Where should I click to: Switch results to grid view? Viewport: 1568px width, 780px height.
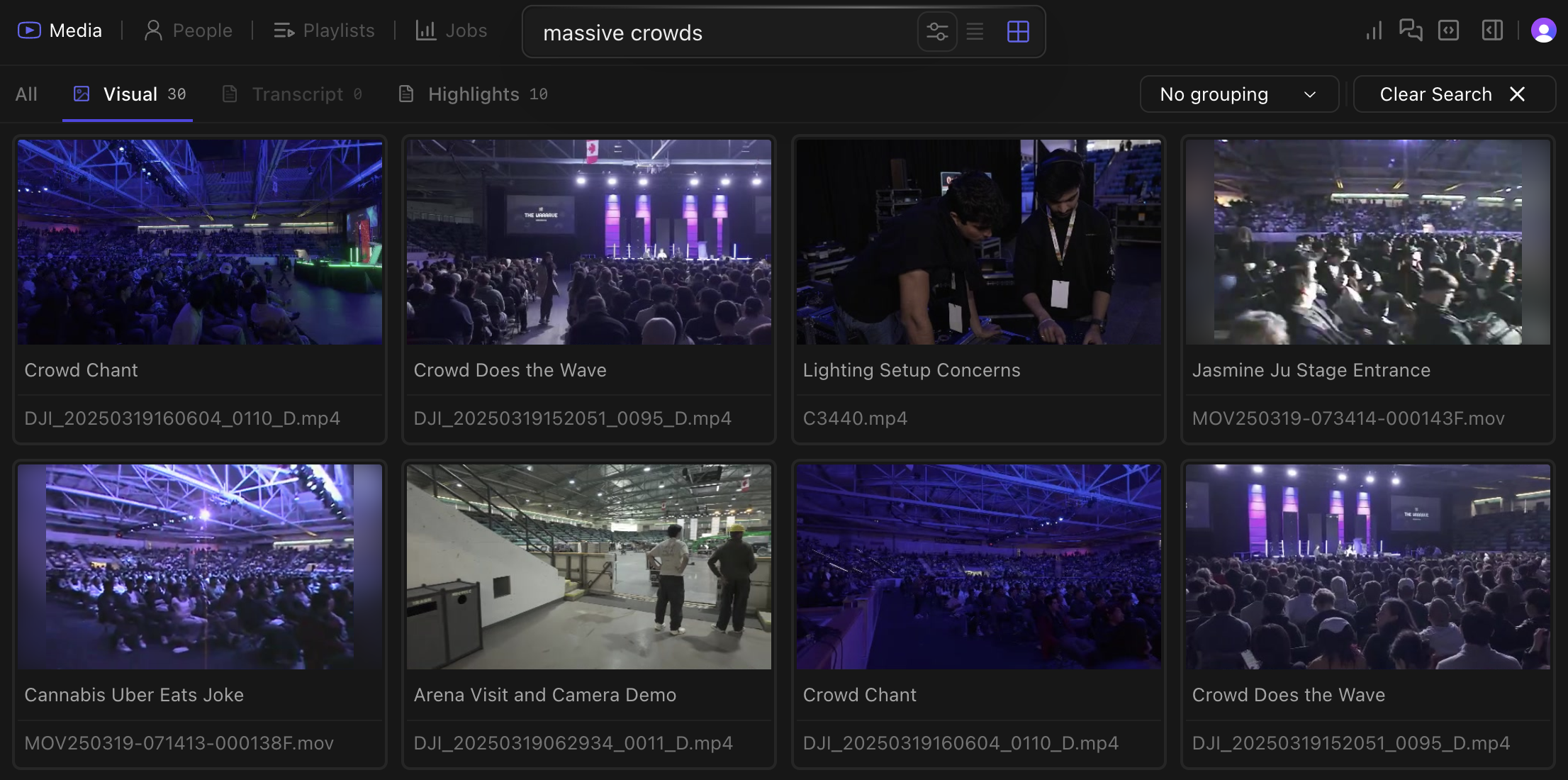coord(1018,32)
